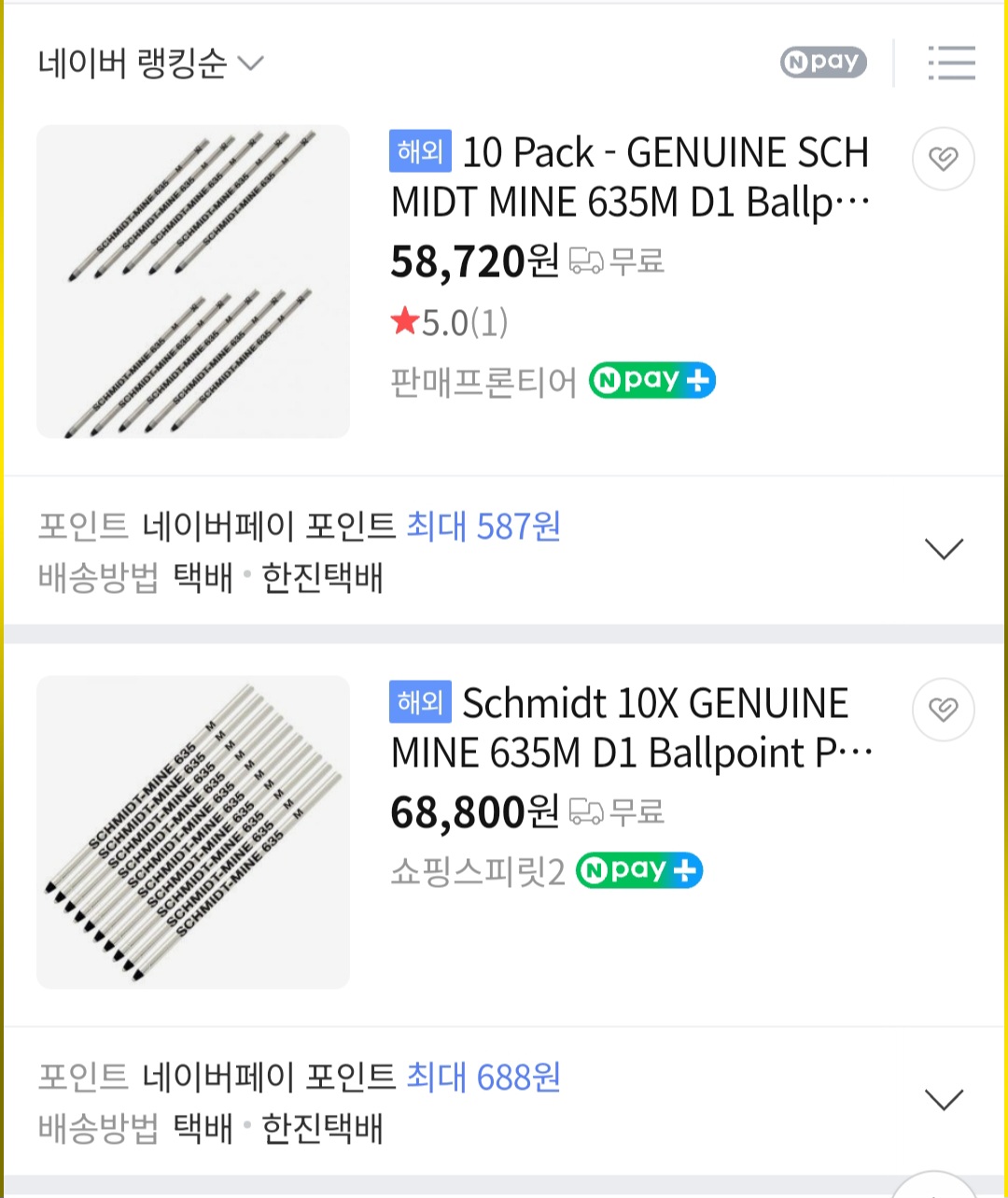Screen dimensions: 1008x1198
Task: Click the Npay plus badge beside 쇼핑스피릿2
Action: pyautogui.click(x=638, y=870)
